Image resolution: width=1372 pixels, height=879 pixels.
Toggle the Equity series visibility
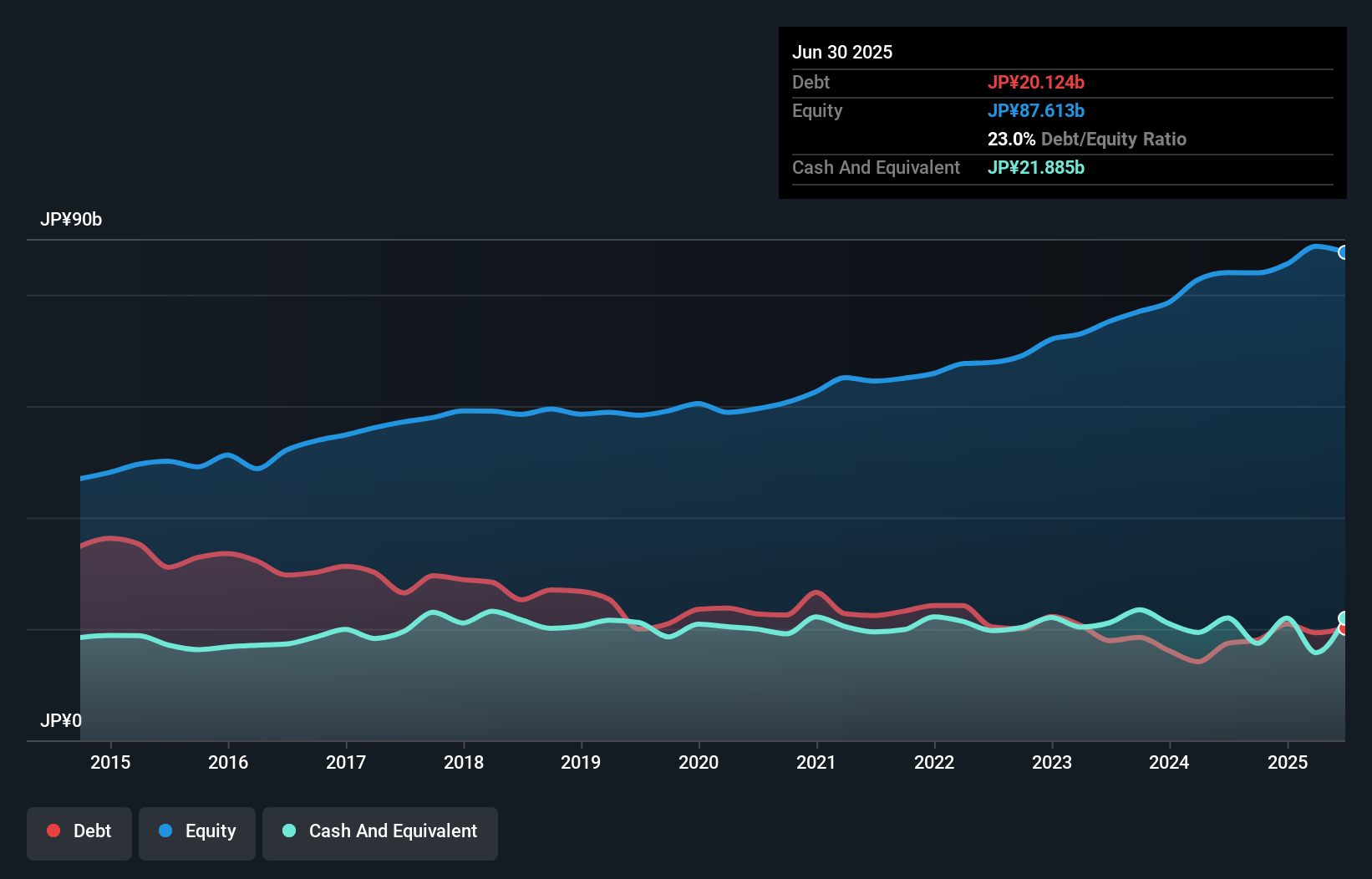coord(197,832)
